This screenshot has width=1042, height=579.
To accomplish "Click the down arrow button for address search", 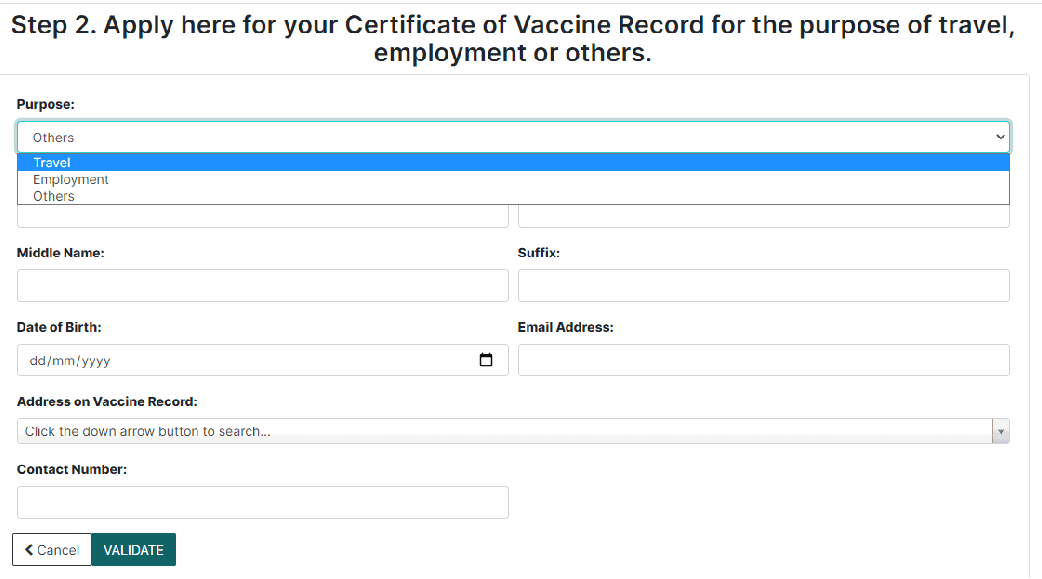I will pyautogui.click(x=1000, y=431).
